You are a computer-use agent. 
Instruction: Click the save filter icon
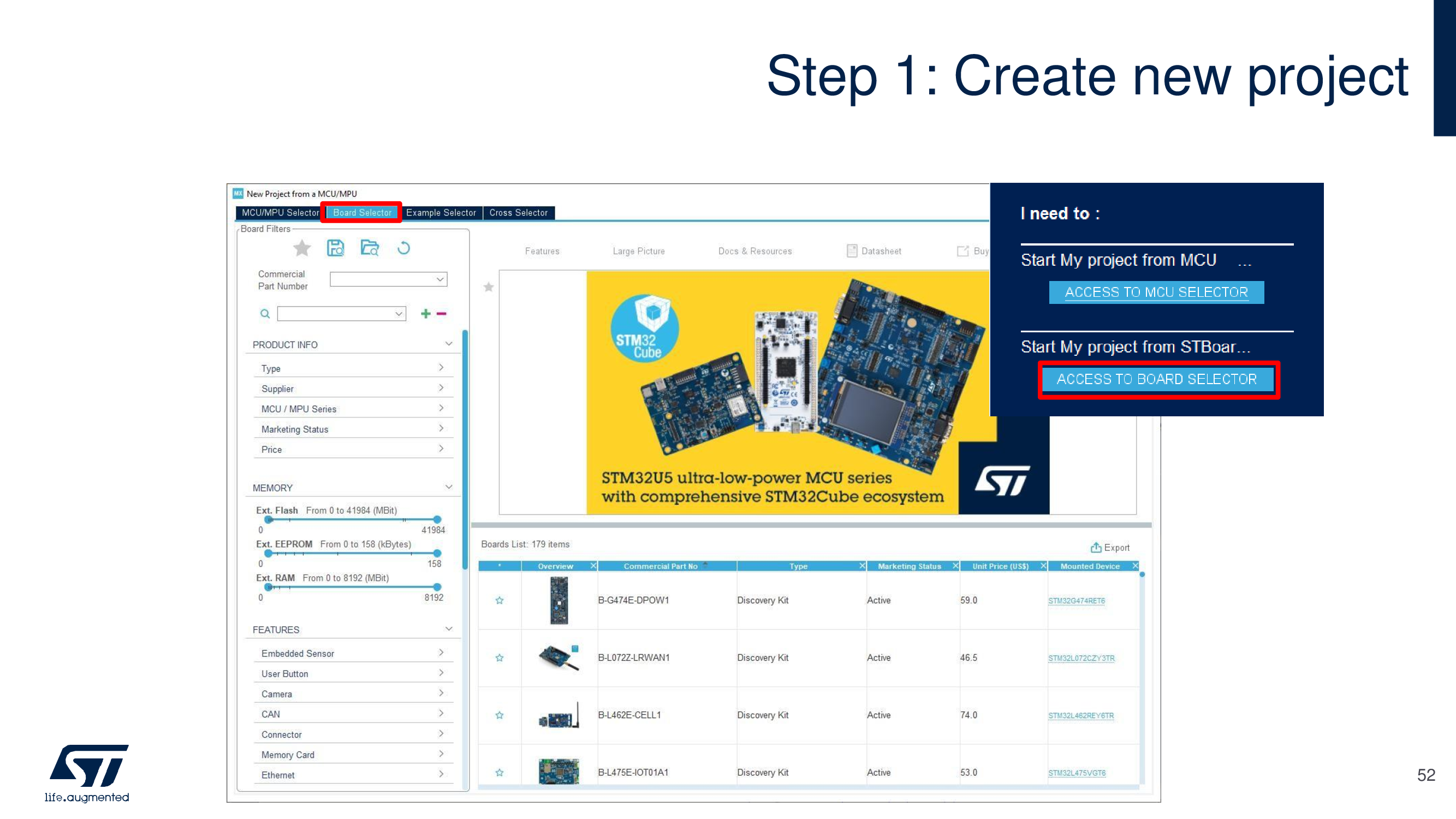click(x=336, y=248)
